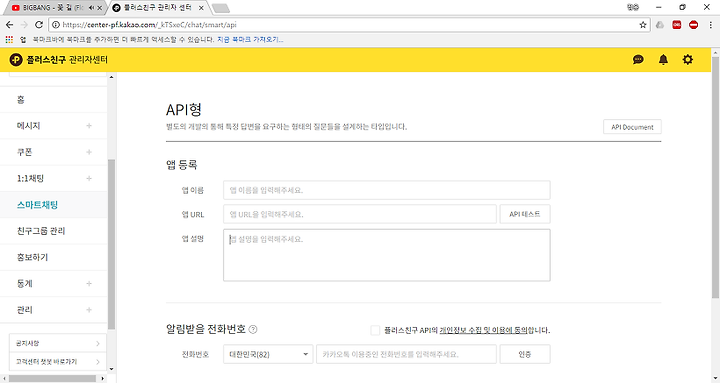Click sidebar scroll-down arrow

coord(112,369)
